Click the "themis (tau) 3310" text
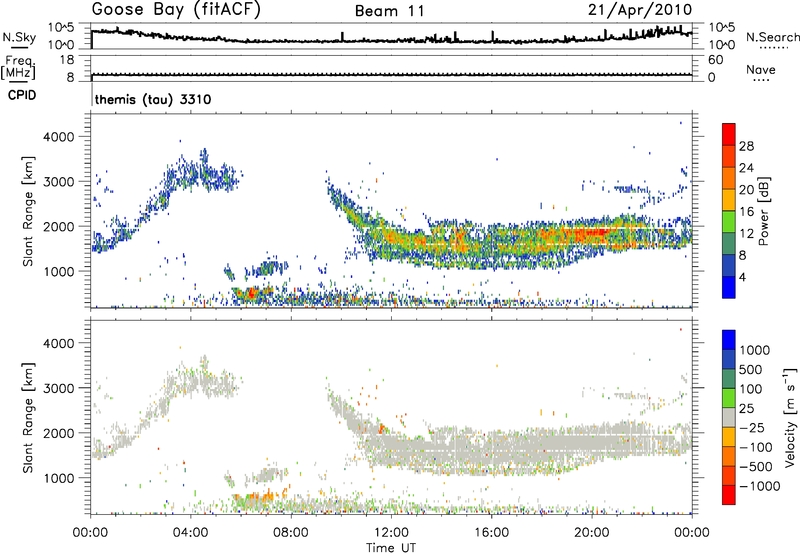The image size is (800, 554). [153, 99]
